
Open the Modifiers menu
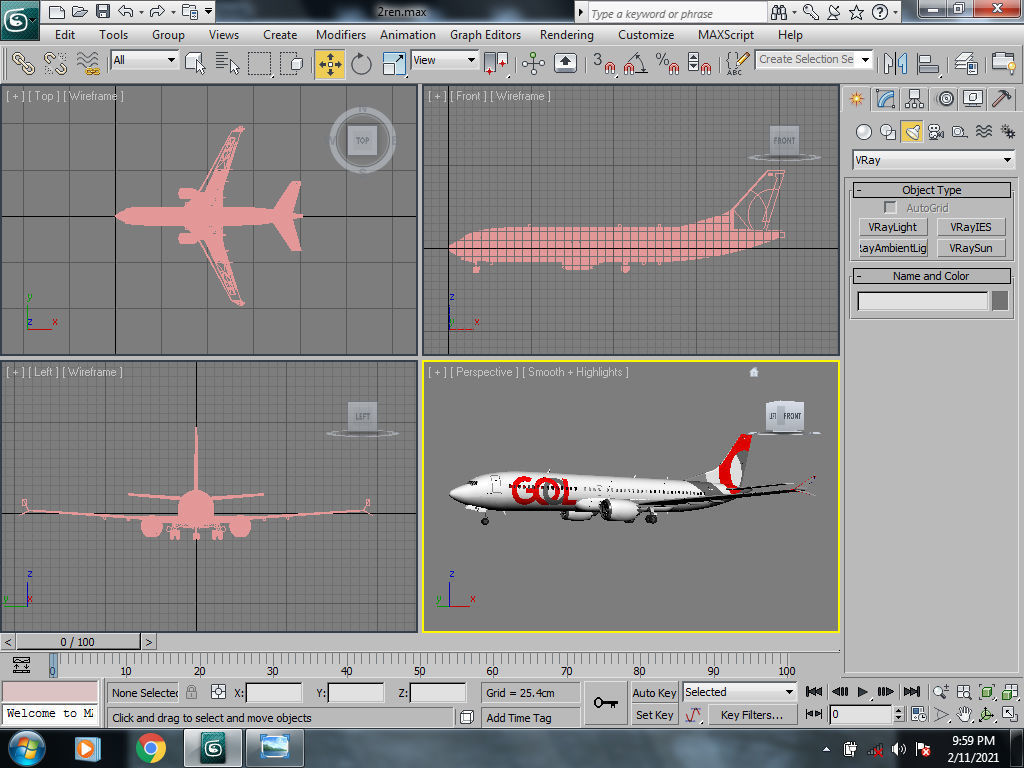pyautogui.click(x=340, y=35)
